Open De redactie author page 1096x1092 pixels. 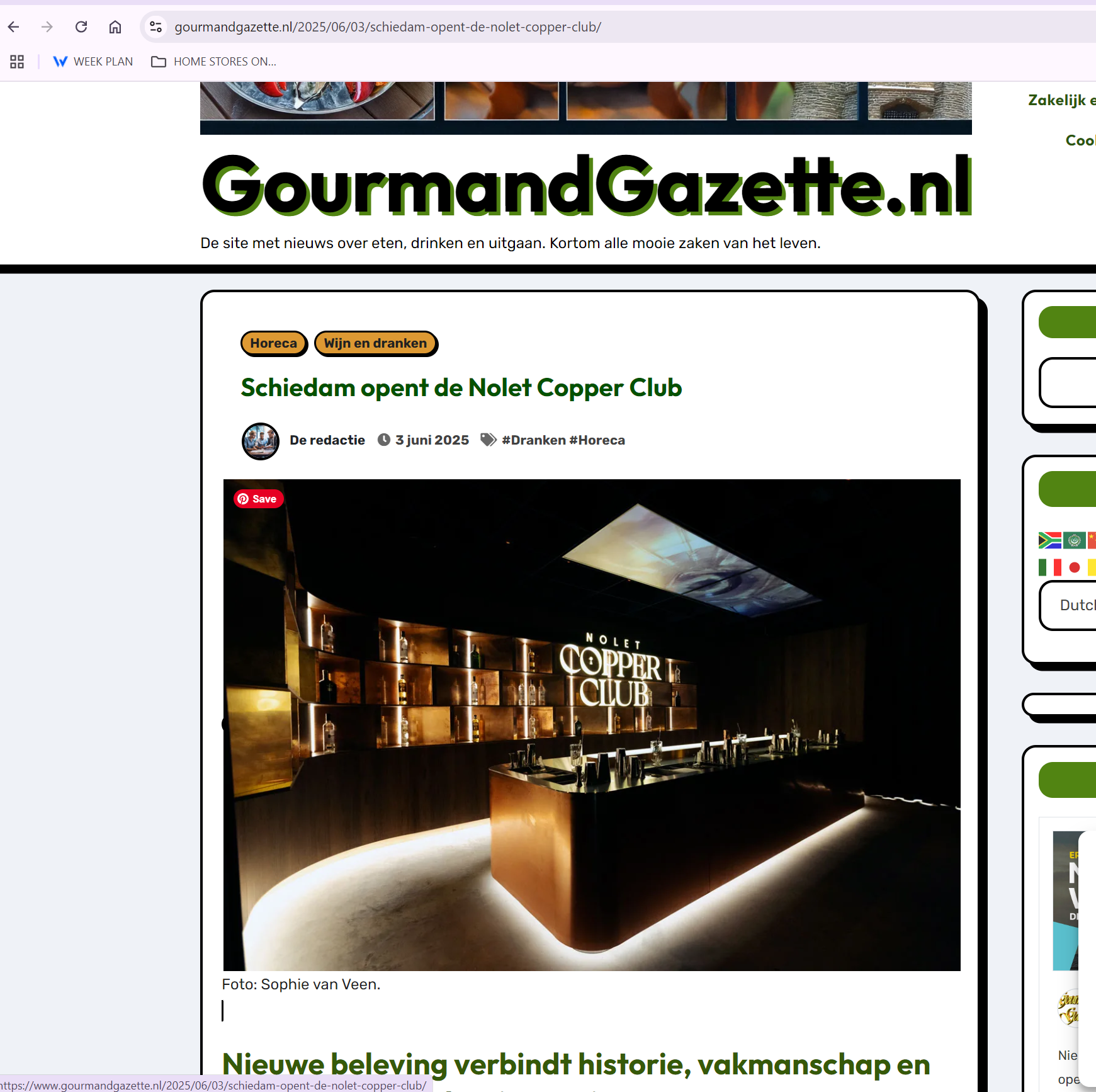tap(327, 440)
